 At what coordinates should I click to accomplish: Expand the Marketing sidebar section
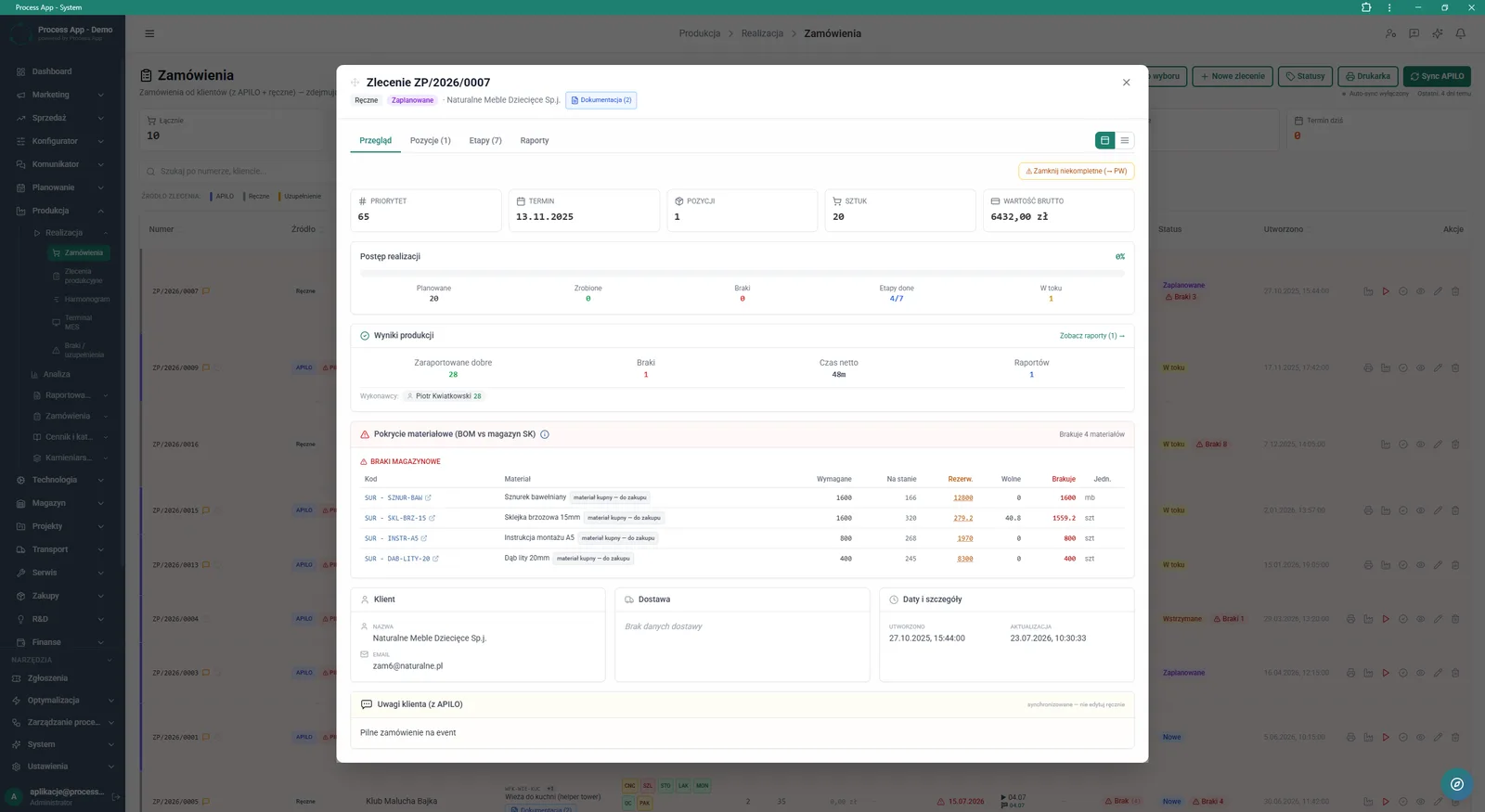62,95
